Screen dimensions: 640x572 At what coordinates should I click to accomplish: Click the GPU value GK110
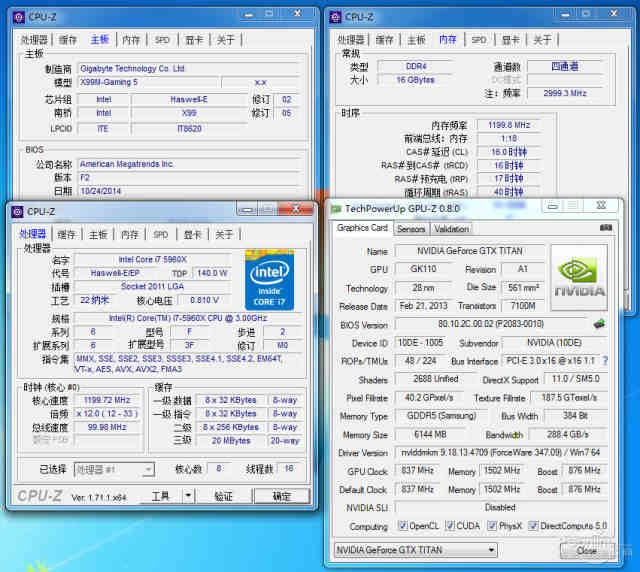click(x=423, y=269)
